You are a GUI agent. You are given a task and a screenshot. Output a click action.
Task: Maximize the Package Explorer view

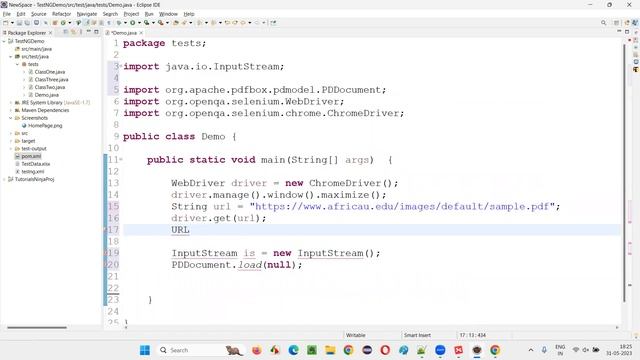96,31
